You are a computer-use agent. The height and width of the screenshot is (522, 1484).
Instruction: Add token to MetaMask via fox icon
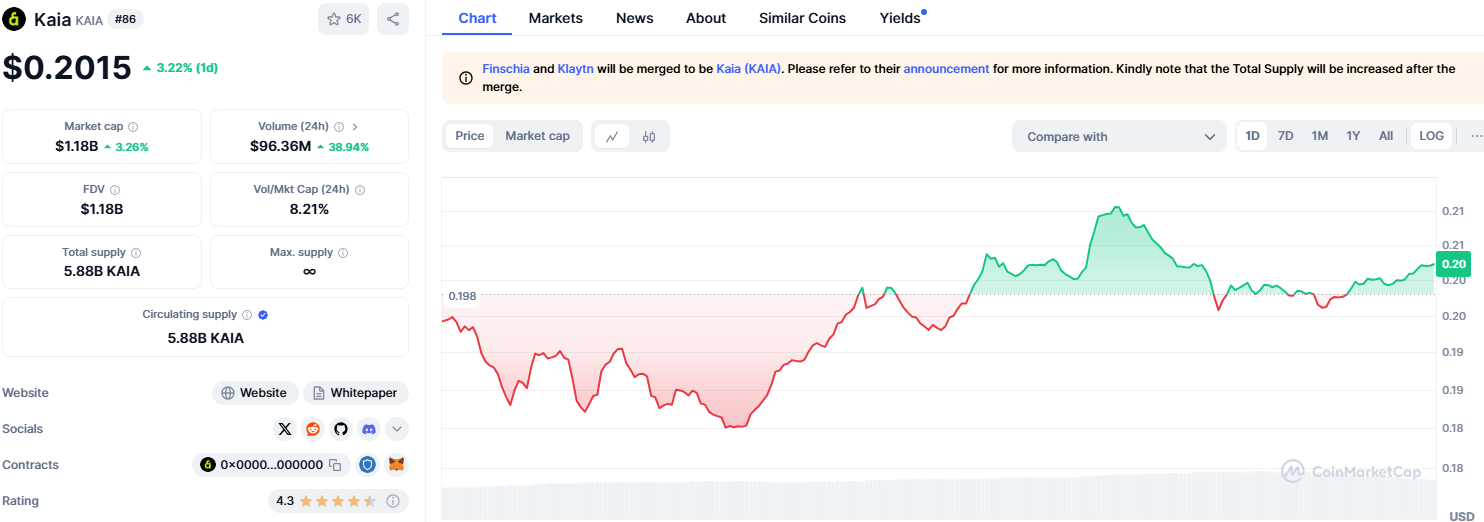pyautogui.click(x=397, y=465)
